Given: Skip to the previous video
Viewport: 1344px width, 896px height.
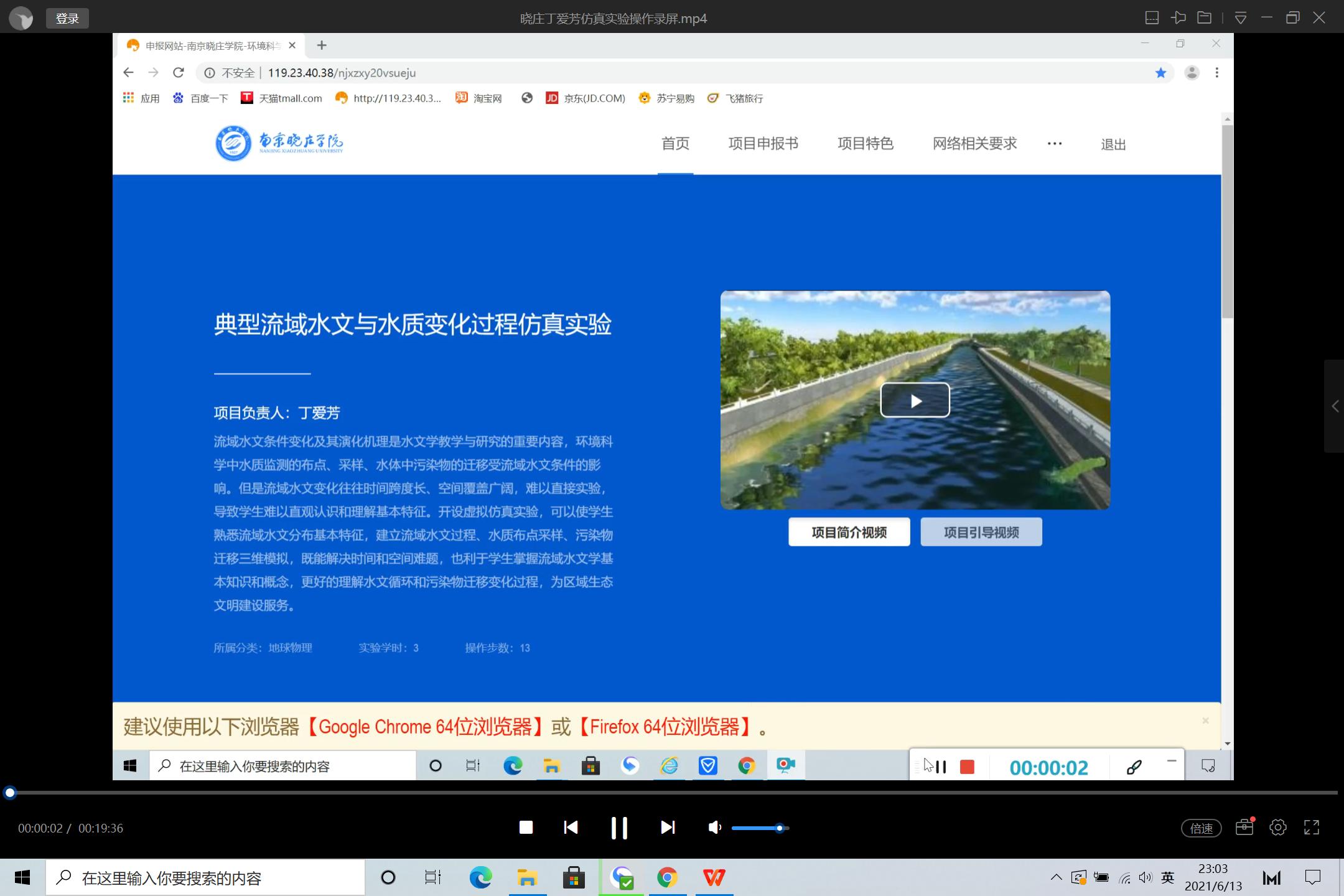Looking at the screenshot, I should (x=571, y=828).
